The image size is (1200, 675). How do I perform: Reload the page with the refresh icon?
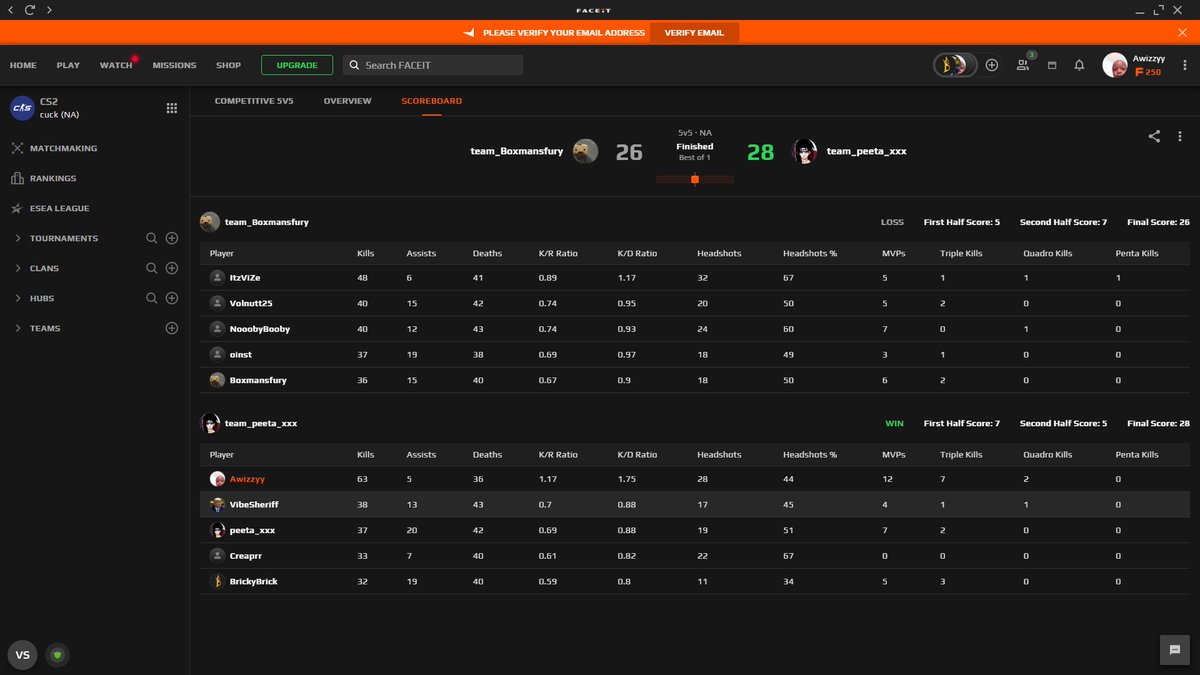coord(30,9)
